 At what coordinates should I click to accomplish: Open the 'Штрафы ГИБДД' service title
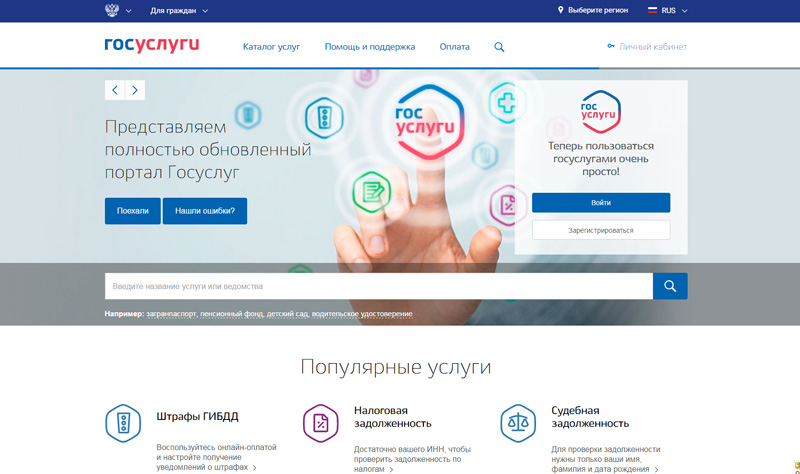[x=197, y=416]
